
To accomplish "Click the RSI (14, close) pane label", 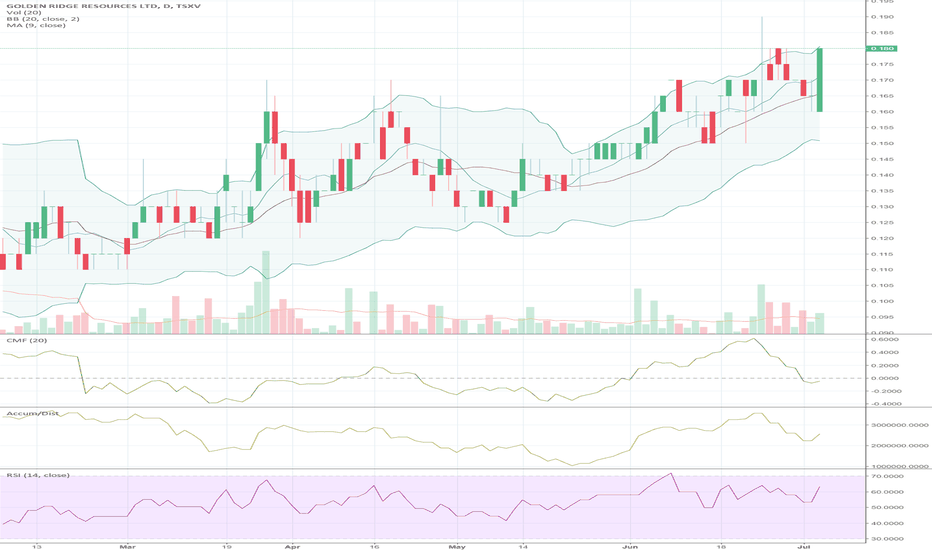I will click(38, 475).
